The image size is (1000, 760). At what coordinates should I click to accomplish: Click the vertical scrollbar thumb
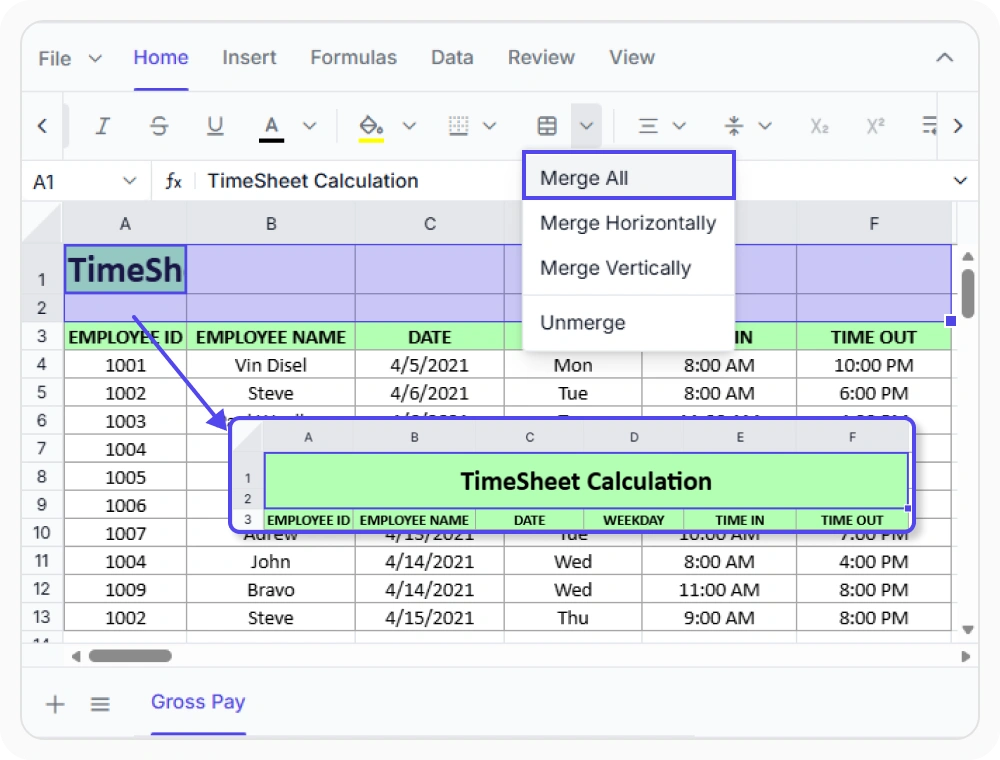pyautogui.click(x=968, y=293)
